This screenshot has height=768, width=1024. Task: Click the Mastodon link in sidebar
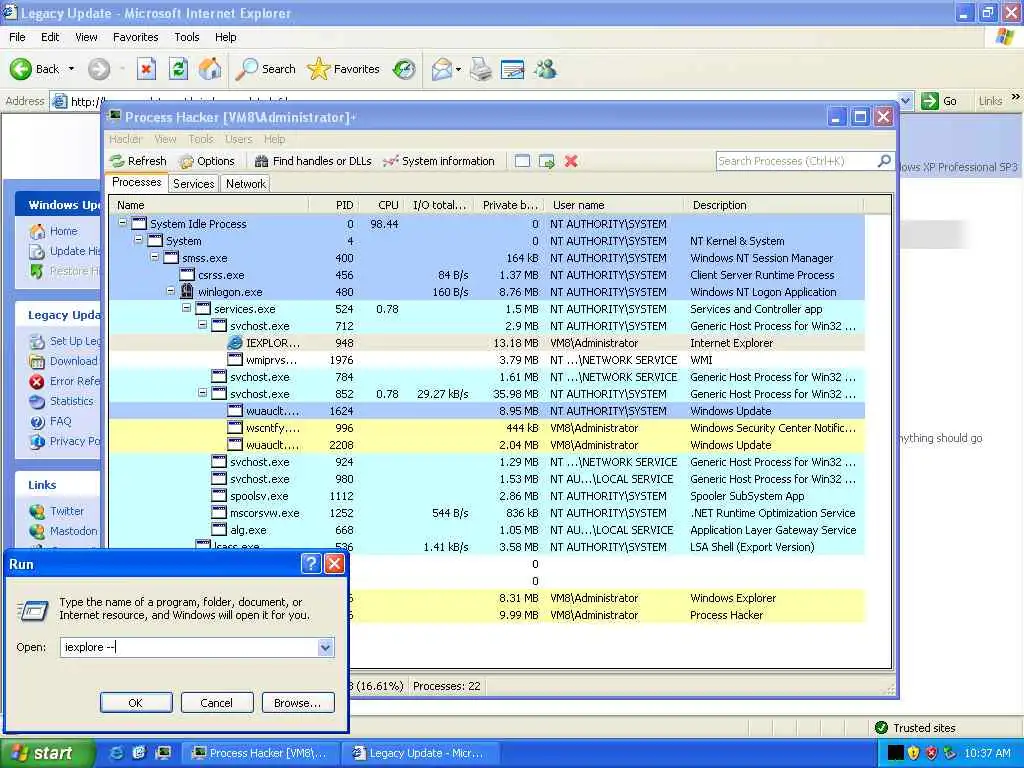73,531
